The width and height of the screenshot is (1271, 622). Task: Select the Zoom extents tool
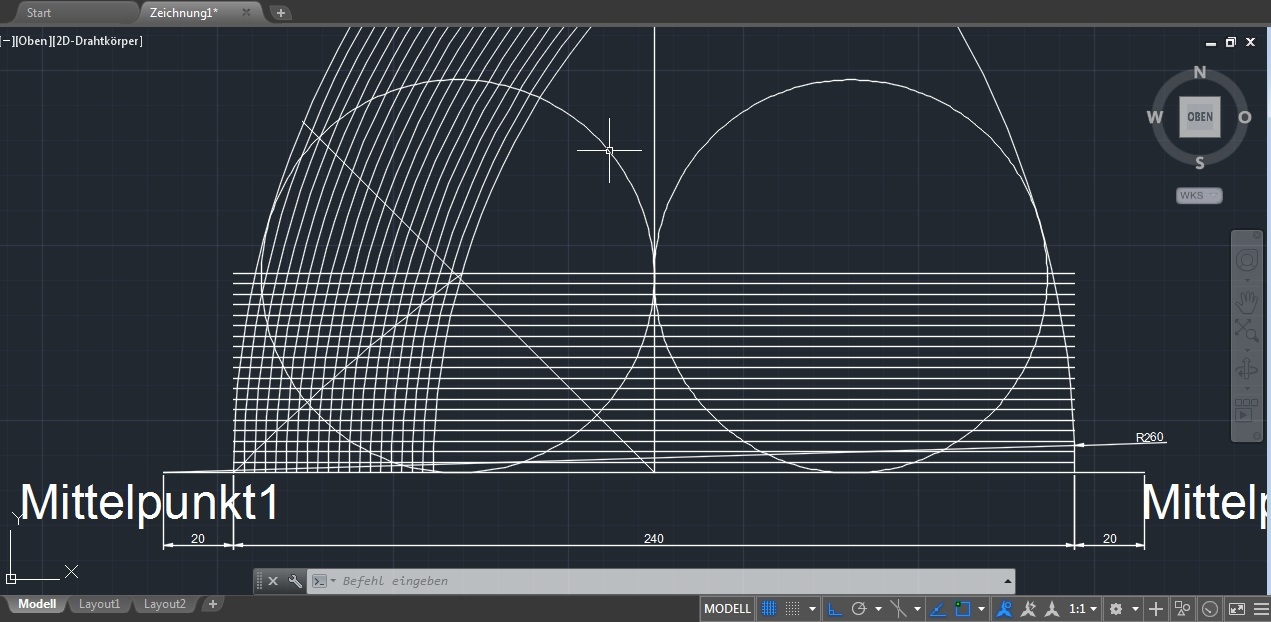(1247, 330)
